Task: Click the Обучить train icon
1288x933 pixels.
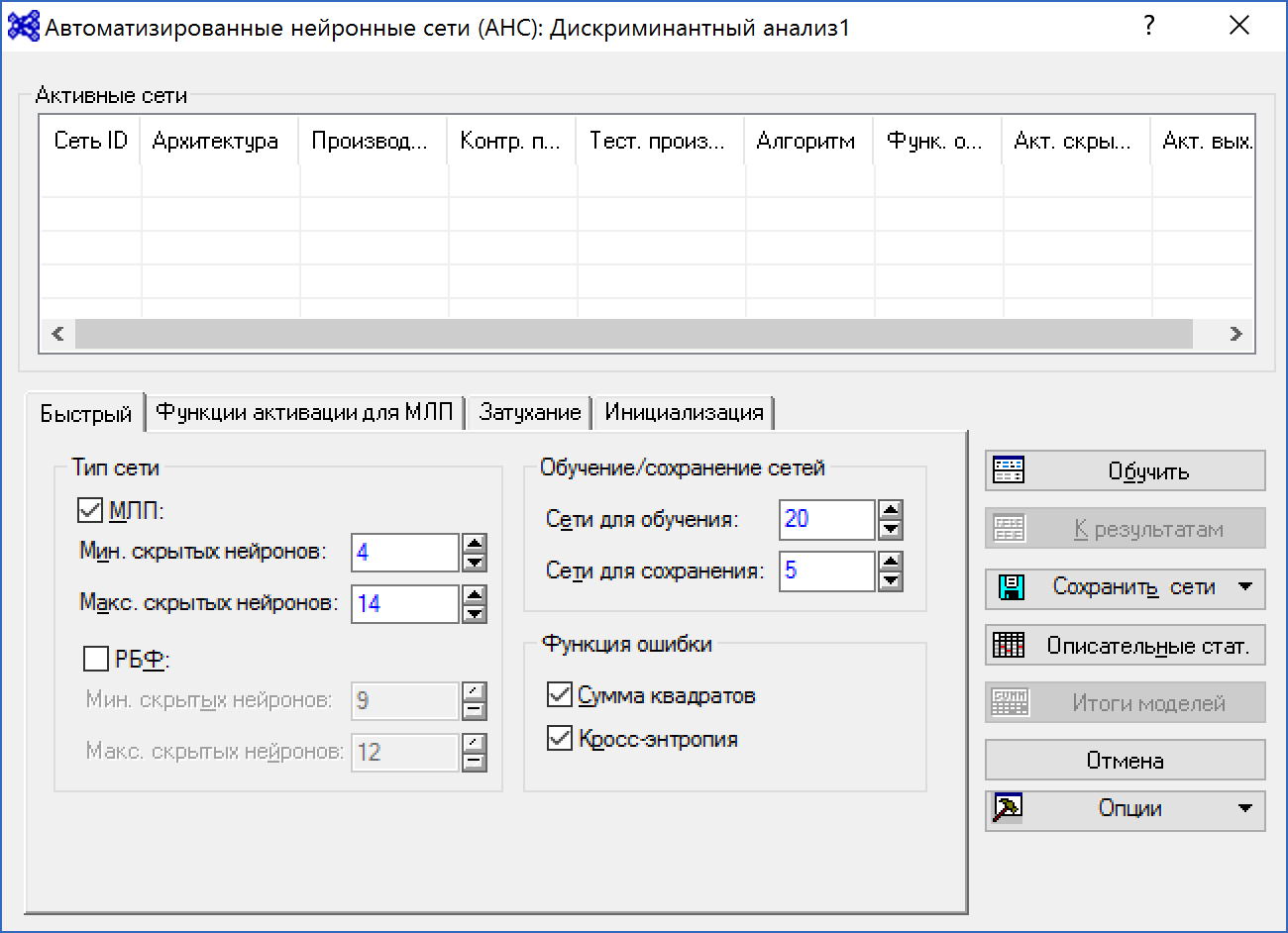Action: pos(1009,470)
